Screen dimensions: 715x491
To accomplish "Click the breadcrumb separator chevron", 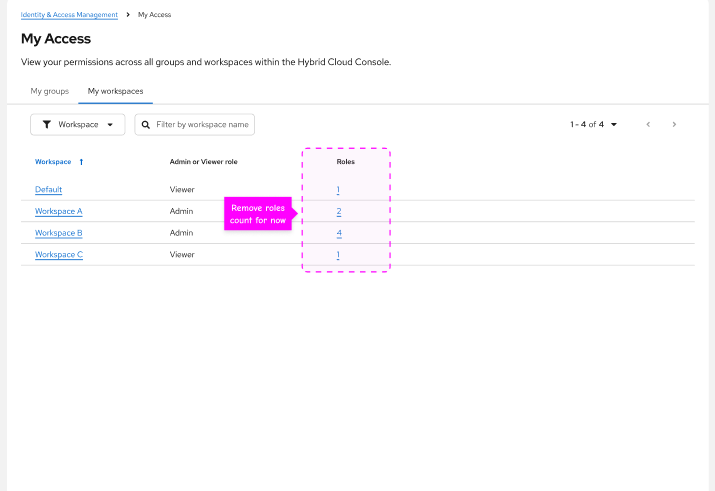I will click(128, 15).
